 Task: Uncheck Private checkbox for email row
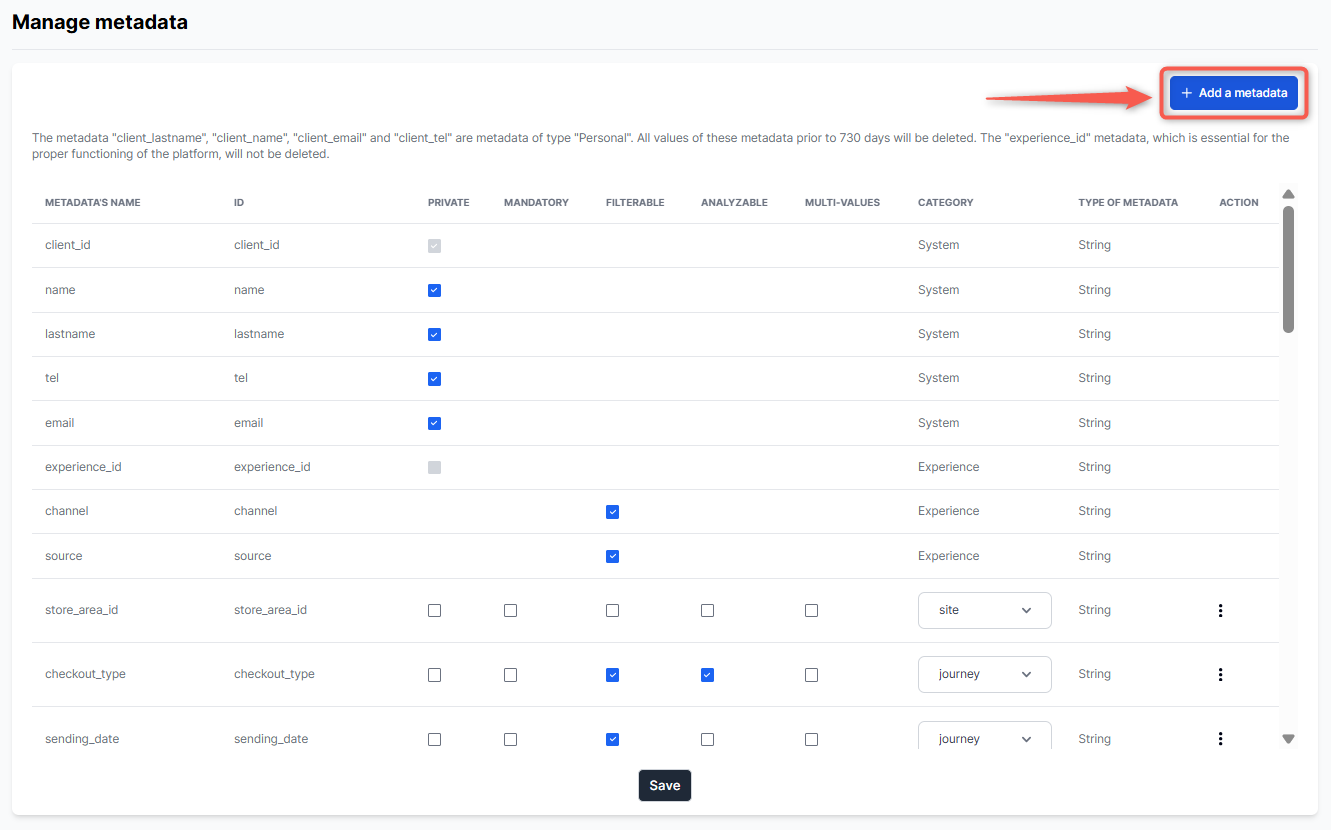tap(434, 423)
